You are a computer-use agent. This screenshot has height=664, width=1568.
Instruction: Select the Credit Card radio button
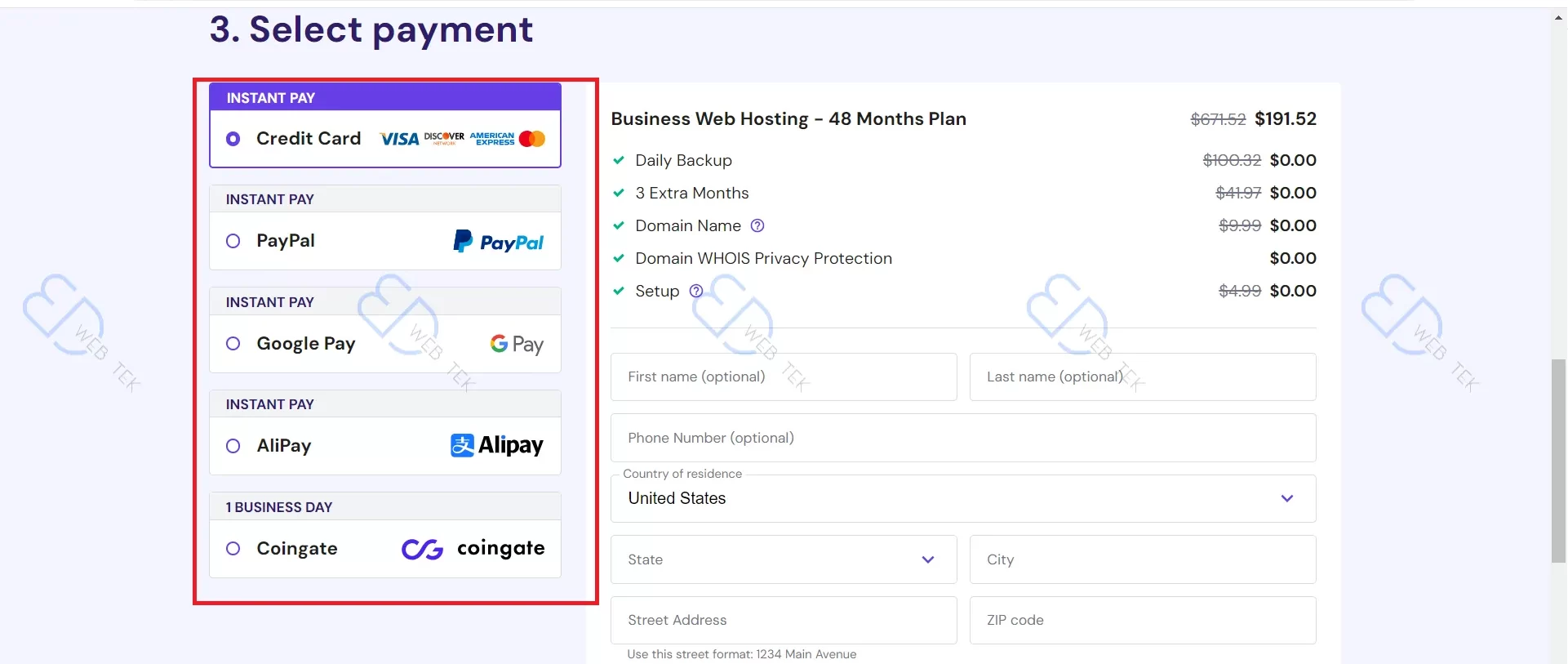pyautogui.click(x=233, y=139)
